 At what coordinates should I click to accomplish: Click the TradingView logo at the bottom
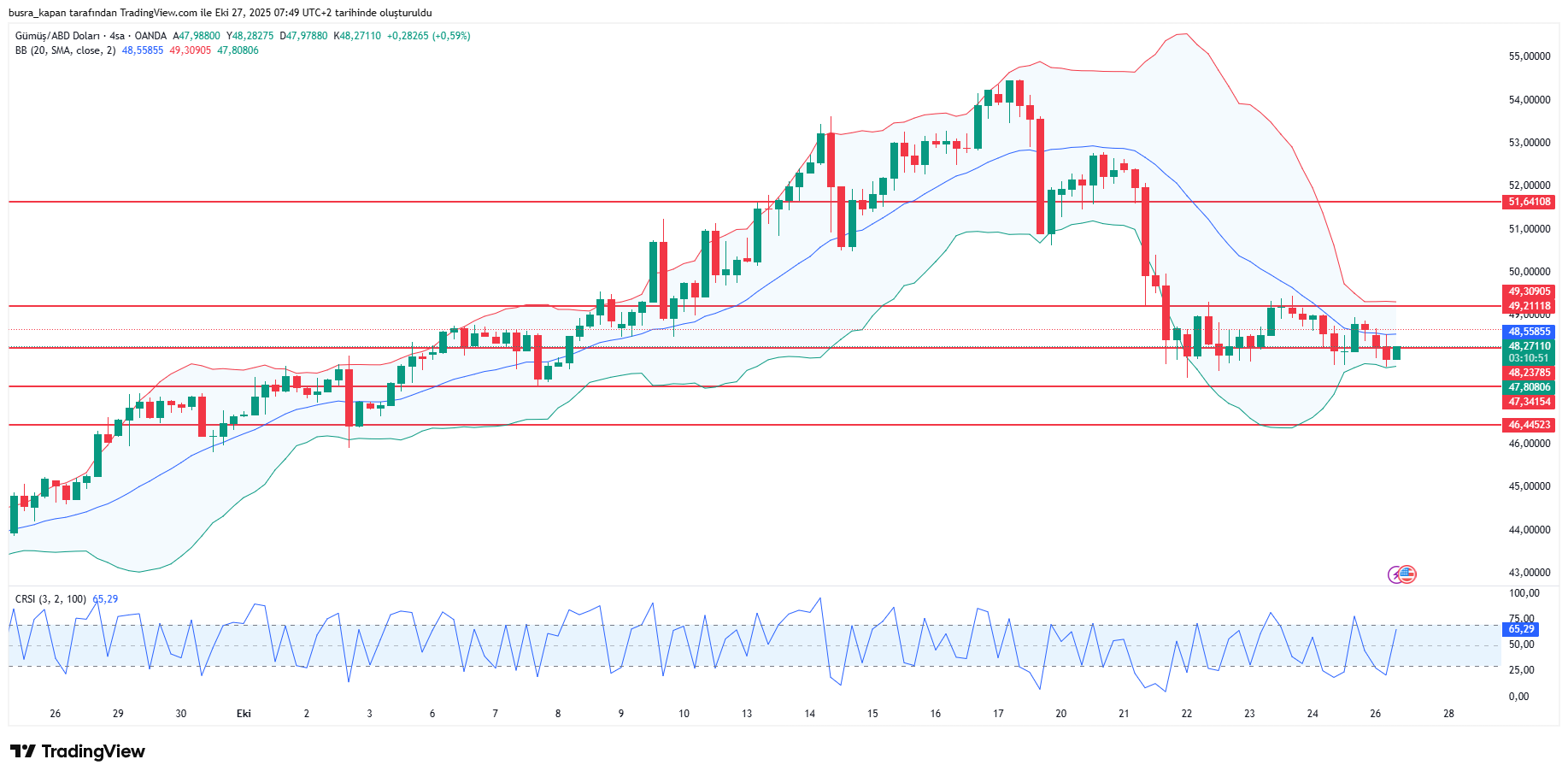(78, 751)
